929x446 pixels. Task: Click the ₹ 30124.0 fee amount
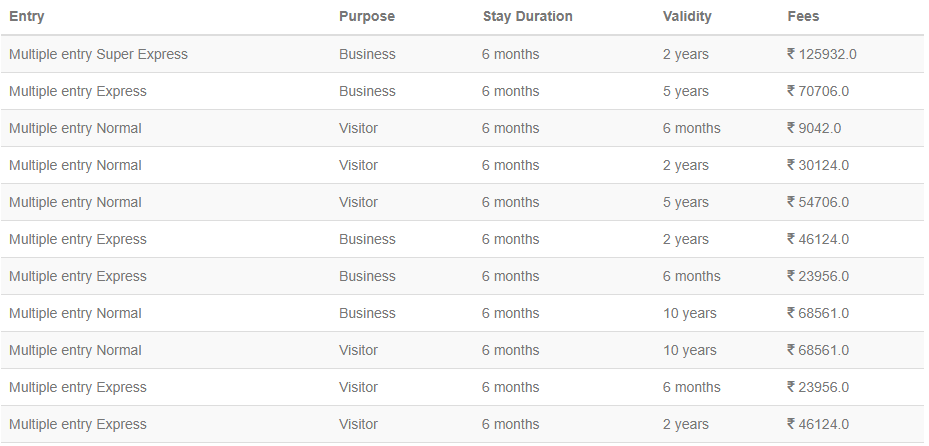(818, 165)
